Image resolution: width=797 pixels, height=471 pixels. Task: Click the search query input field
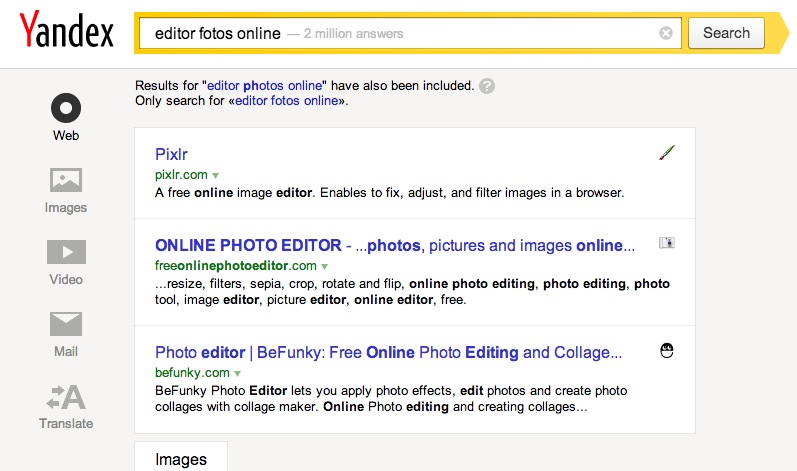400,34
